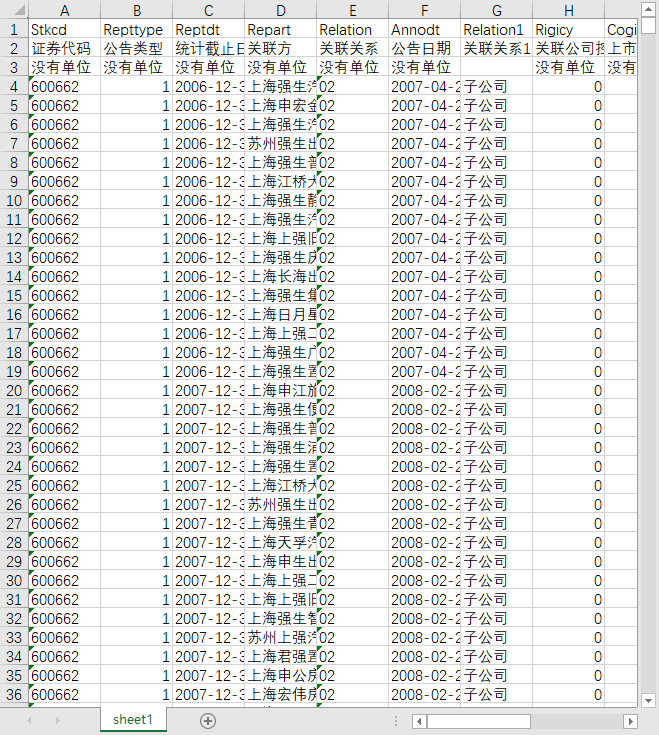The image size is (659, 735).
Task: Select row 1 header
Action: [x=14, y=30]
